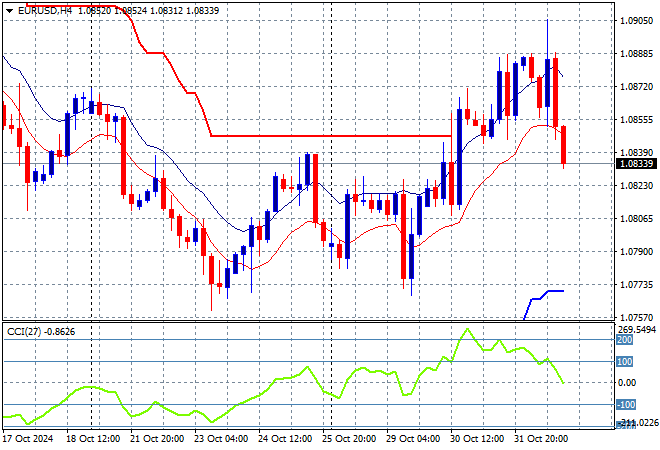Click the 1.08720 price axis label
660x450 pixels.
tap(636, 87)
